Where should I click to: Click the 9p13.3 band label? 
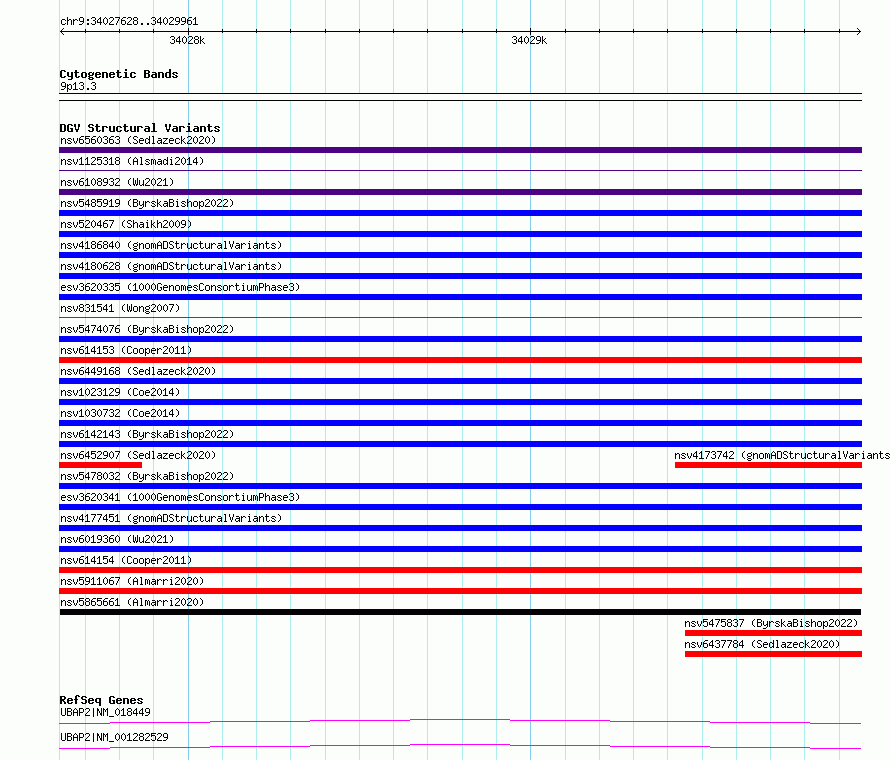(x=78, y=86)
